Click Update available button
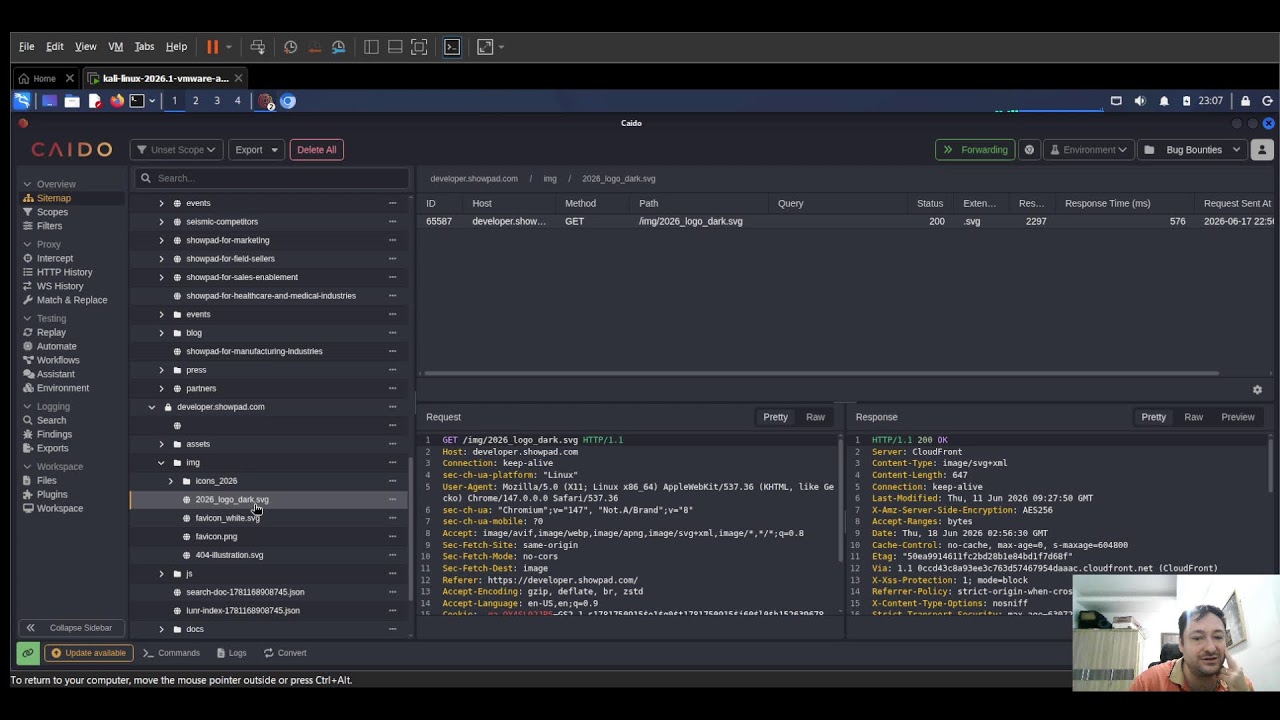 point(88,653)
